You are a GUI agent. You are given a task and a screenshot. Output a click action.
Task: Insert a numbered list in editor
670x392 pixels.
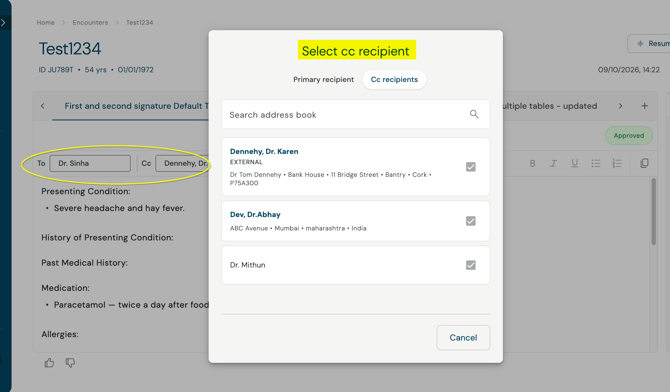click(x=617, y=163)
